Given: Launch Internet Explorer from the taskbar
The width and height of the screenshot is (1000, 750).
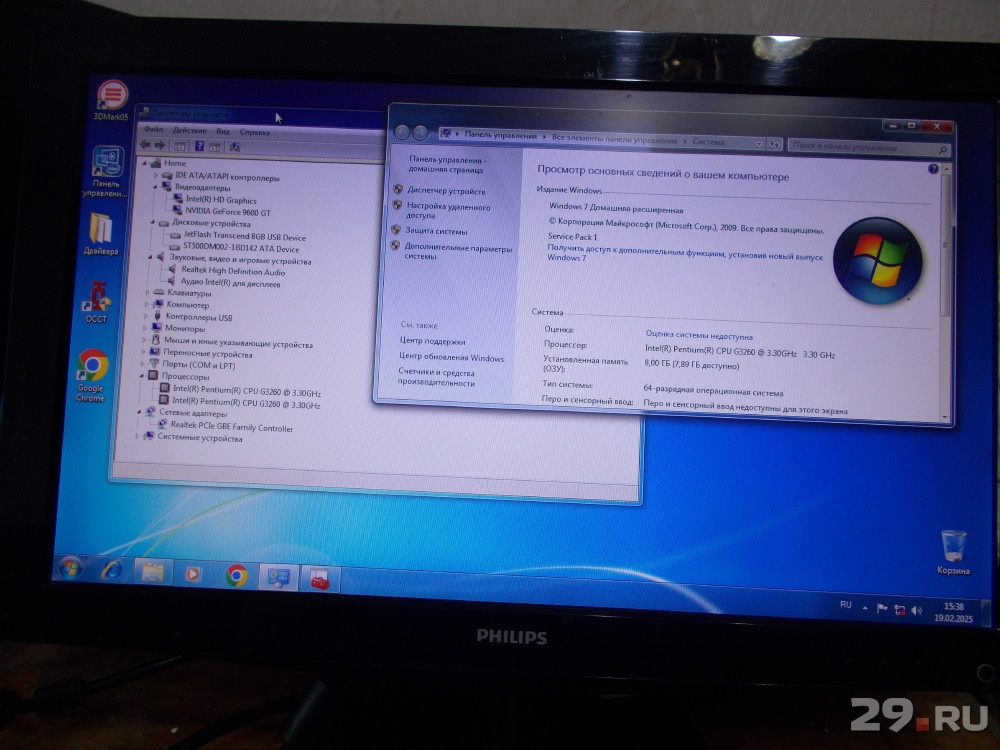Looking at the screenshot, I should tap(112, 570).
